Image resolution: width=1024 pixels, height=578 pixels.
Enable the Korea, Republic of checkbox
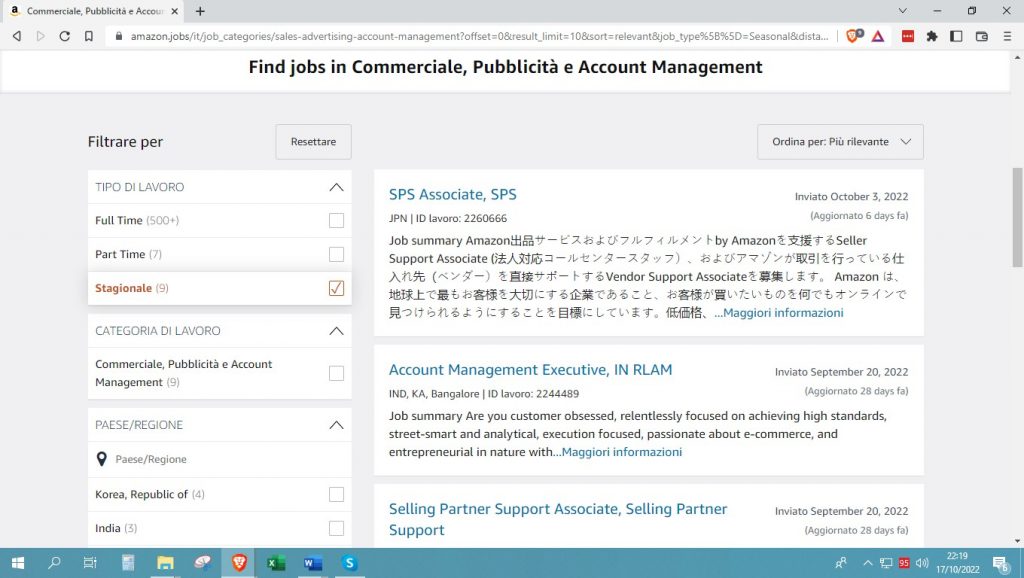pyautogui.click(x=336, y=494)
